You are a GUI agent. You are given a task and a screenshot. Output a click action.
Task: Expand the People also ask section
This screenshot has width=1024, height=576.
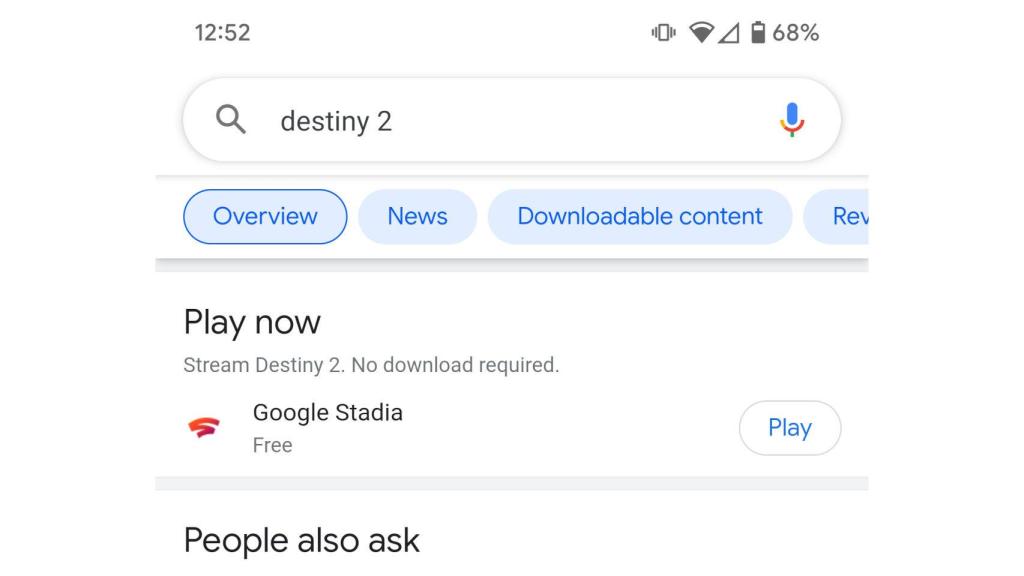pyautogui.click(x=302, y=540)
